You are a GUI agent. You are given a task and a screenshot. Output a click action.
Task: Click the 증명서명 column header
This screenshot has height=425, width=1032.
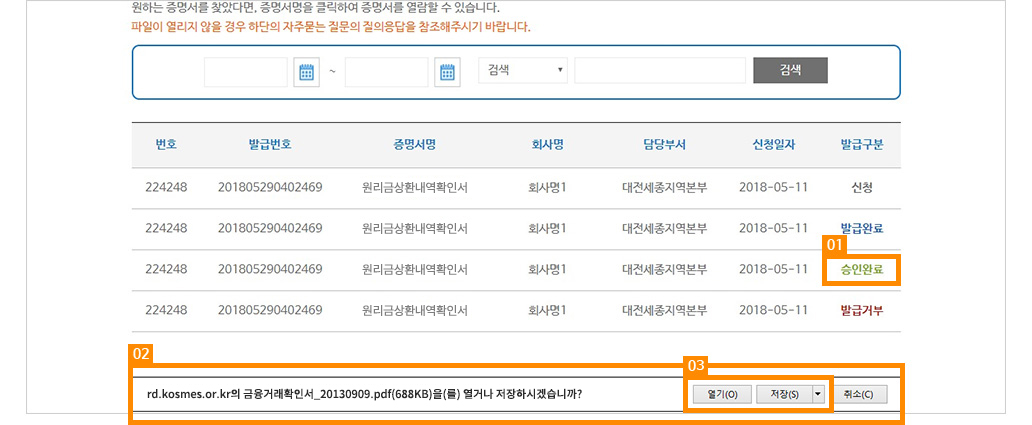416,145
